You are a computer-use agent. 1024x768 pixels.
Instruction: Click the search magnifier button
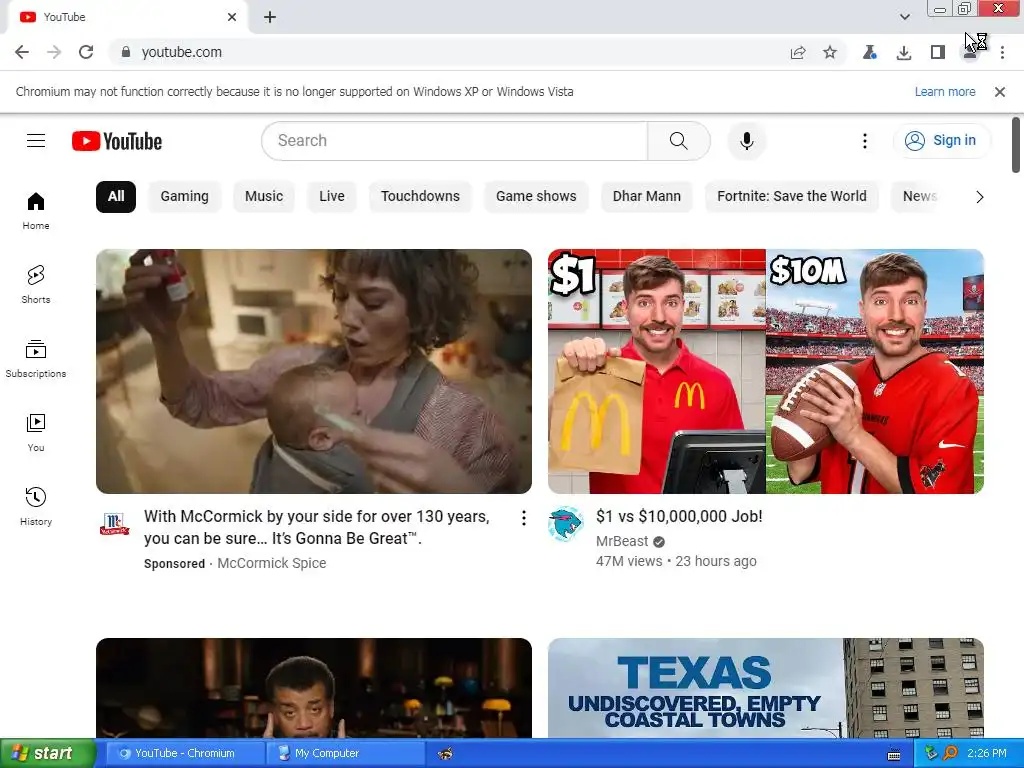(679, 140)
